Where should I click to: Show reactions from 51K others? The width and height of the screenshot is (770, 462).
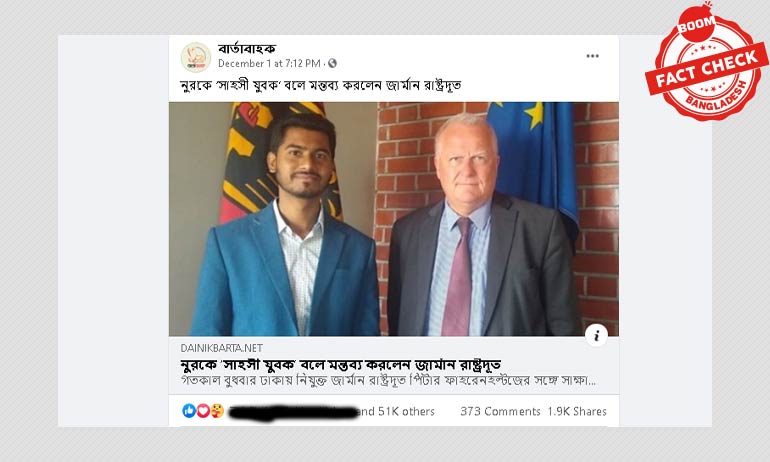pos(397,411)
